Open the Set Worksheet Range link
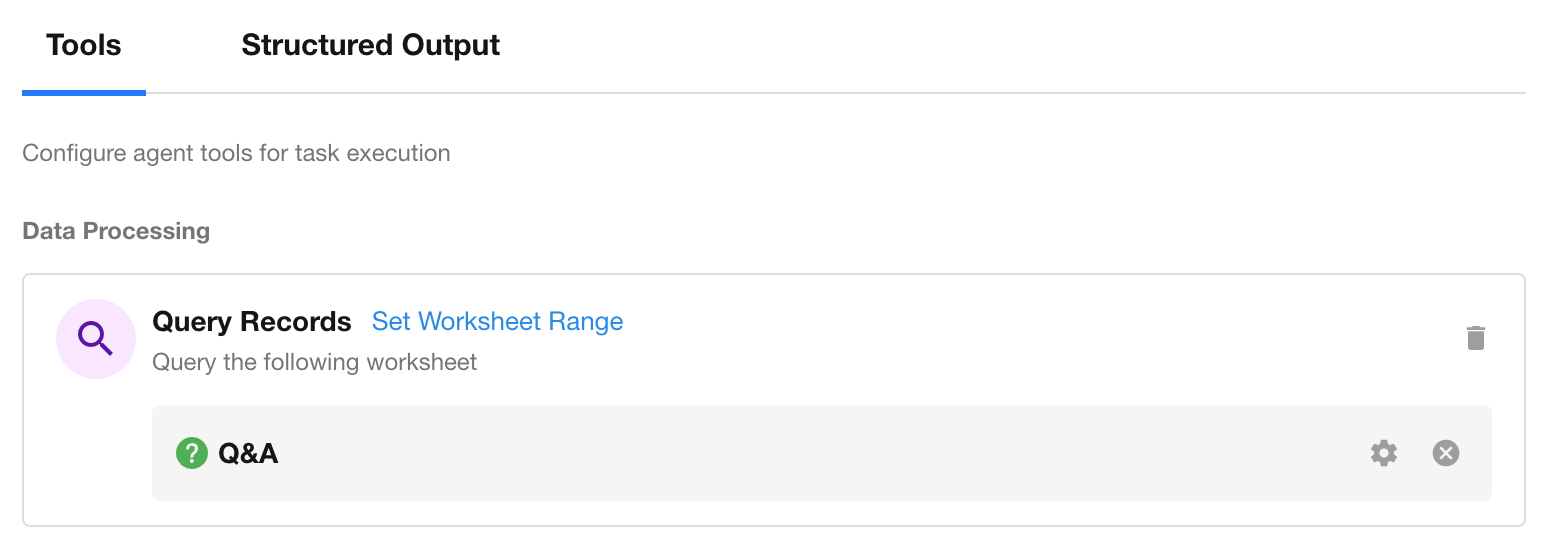The image size is (1552, 552). (x=497, y=321)
